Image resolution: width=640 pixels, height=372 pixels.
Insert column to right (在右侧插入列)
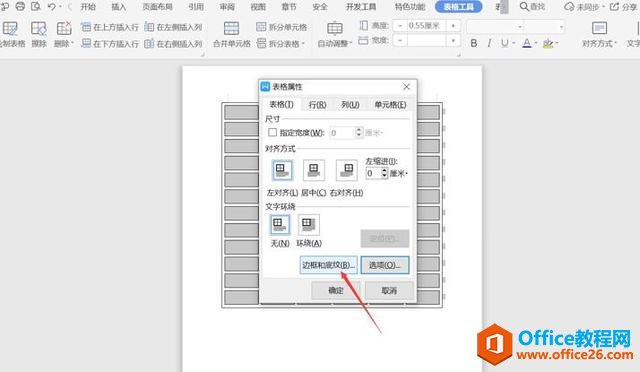click(x=173, y=43)
